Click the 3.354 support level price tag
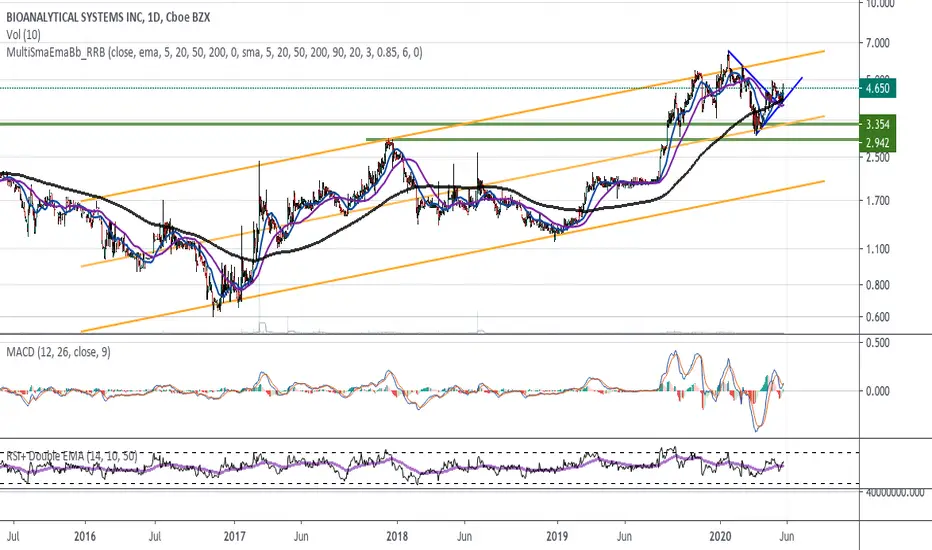The image size is (932, 550). [878, 124]
